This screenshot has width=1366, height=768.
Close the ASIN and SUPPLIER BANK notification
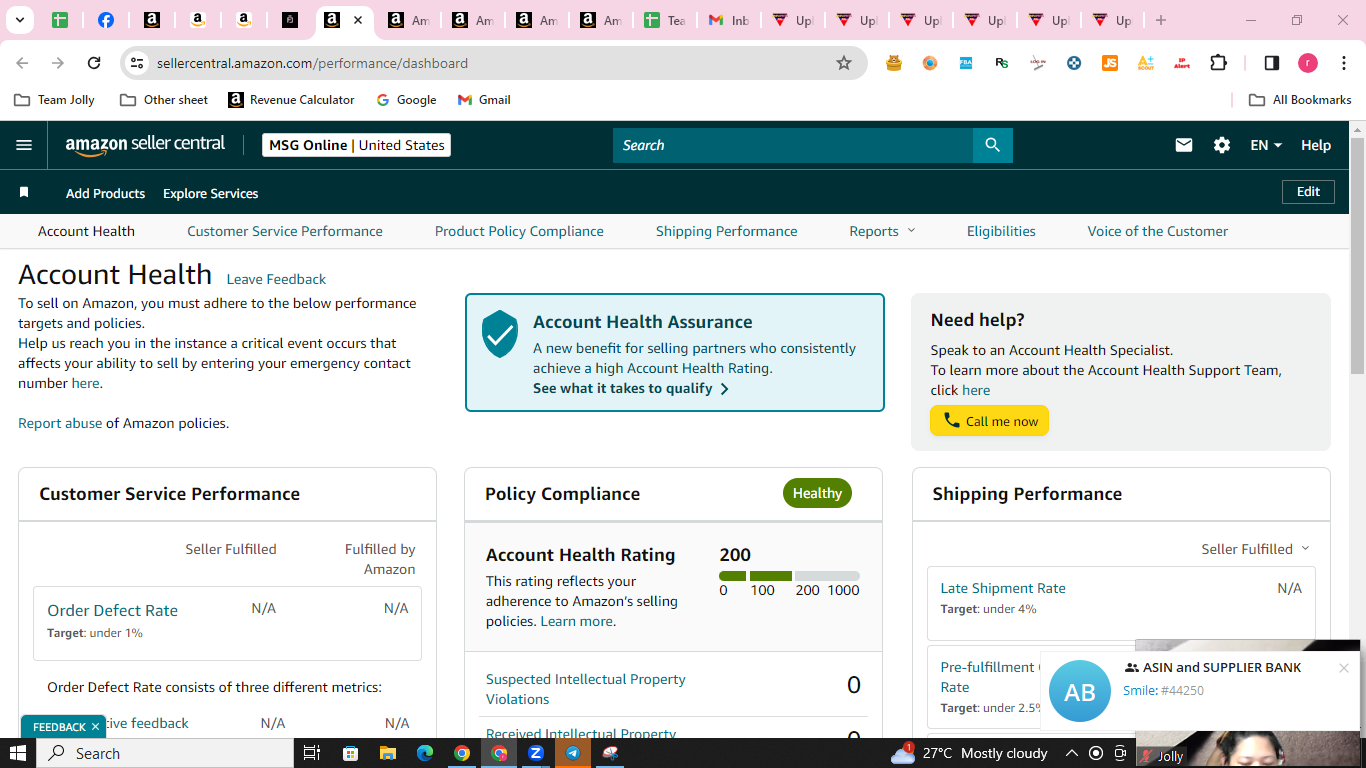[x=1344, y=668]
